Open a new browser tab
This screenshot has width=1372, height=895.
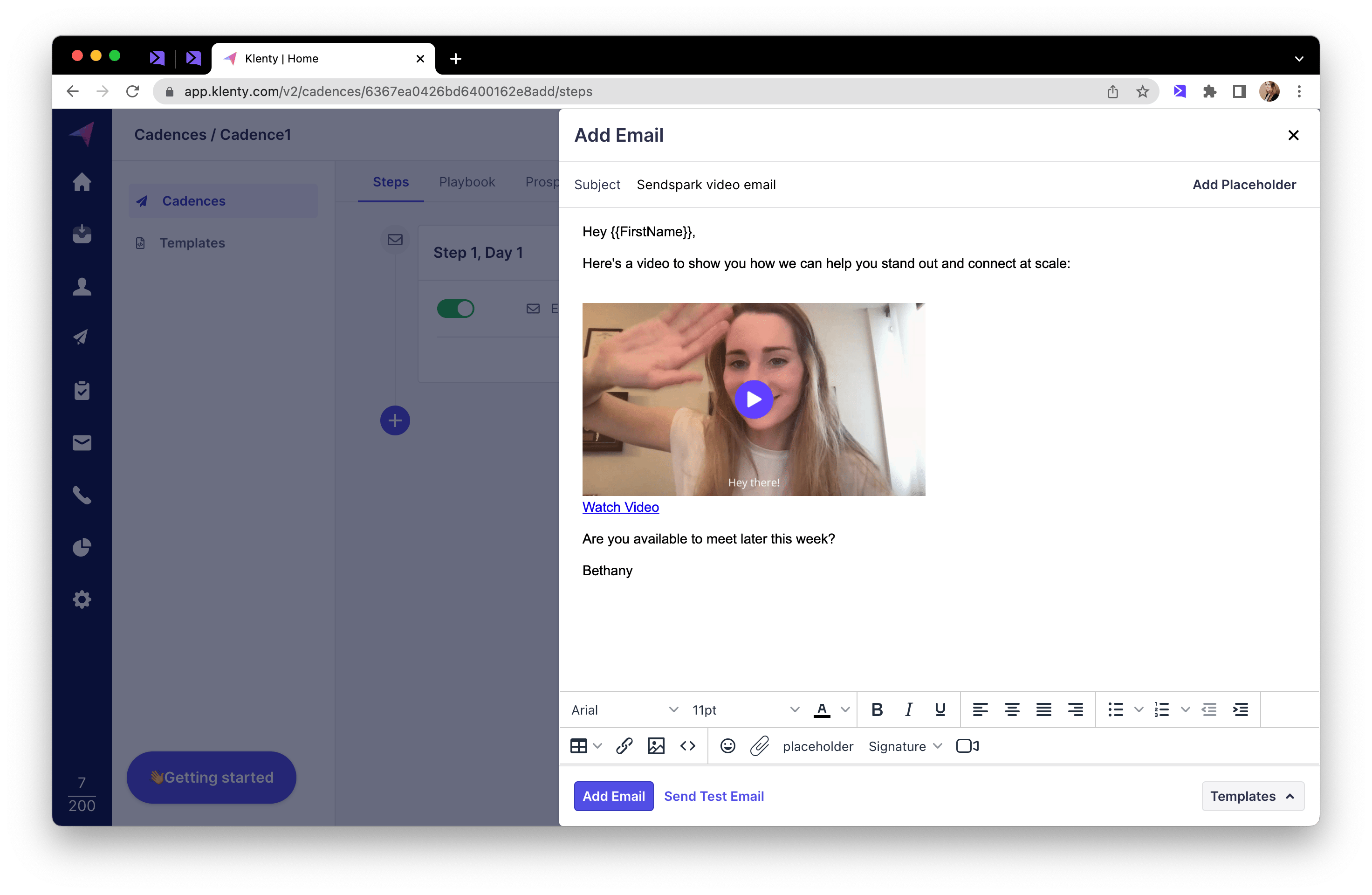click(455, 58)
